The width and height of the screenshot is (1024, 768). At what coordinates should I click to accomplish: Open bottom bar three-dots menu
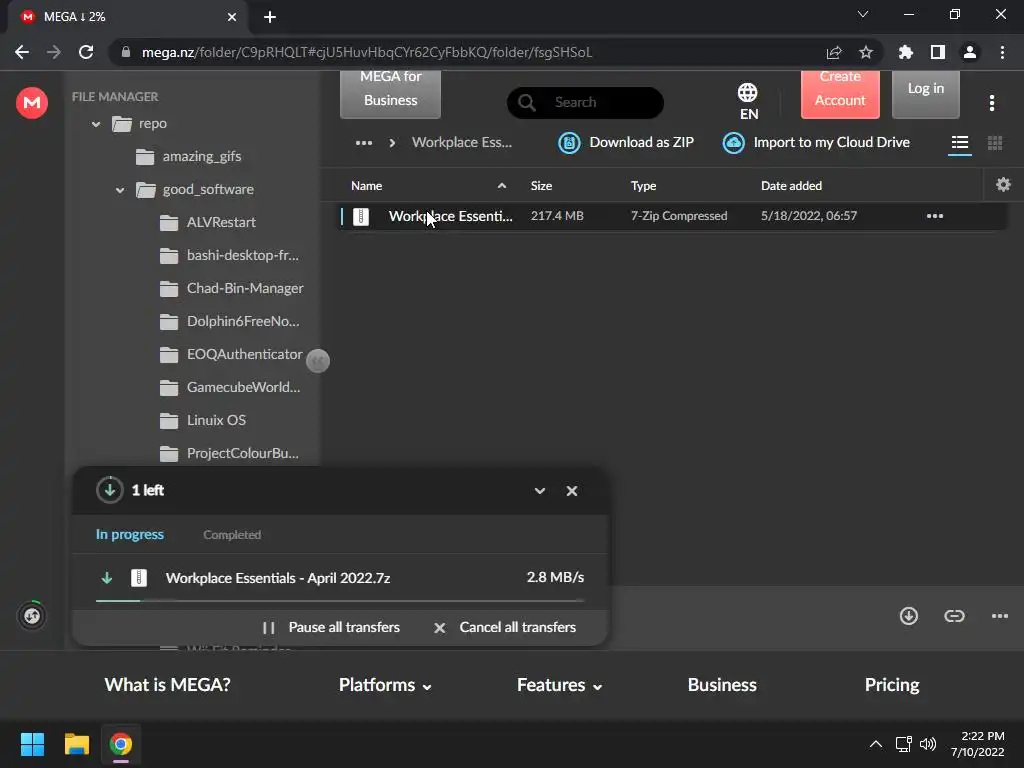pyautogui.click(x=999, y=615)
